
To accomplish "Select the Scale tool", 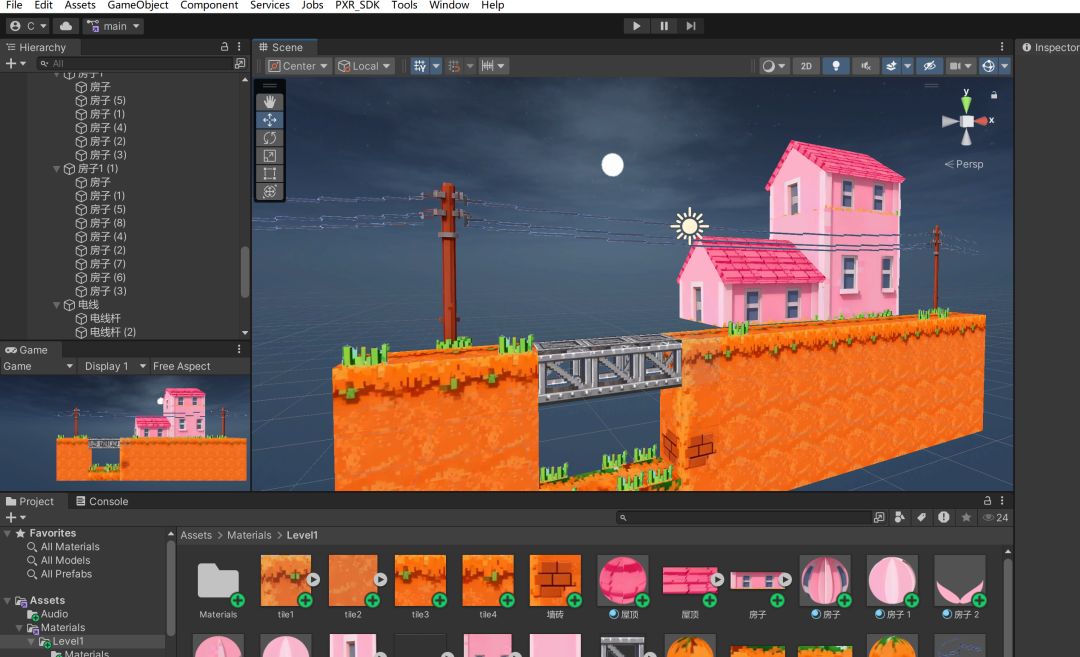I will (x=270, y=156).
